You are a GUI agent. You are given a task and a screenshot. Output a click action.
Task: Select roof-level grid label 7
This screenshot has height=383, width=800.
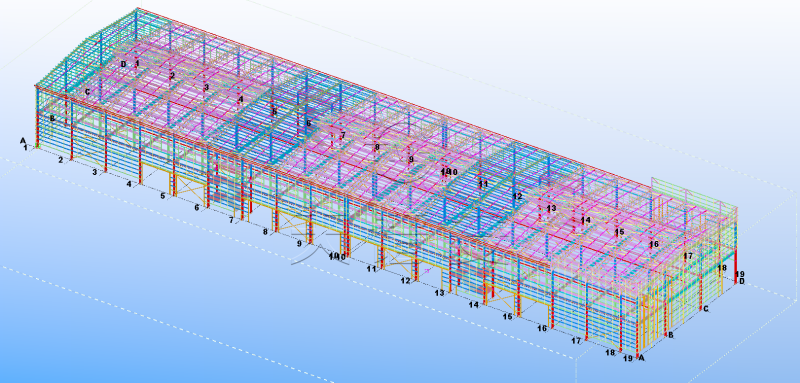tap(343, 136)
